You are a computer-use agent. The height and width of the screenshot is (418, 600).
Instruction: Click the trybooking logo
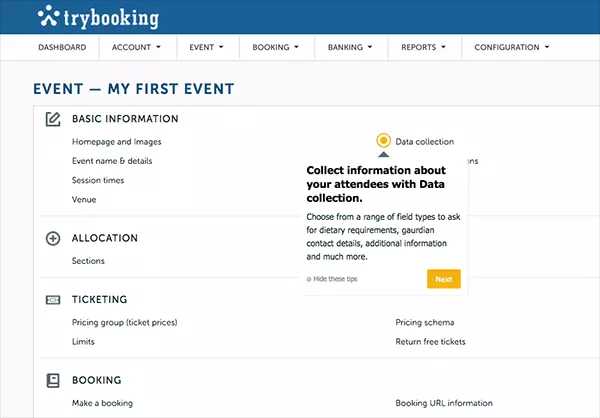click(x=98, y=17)
